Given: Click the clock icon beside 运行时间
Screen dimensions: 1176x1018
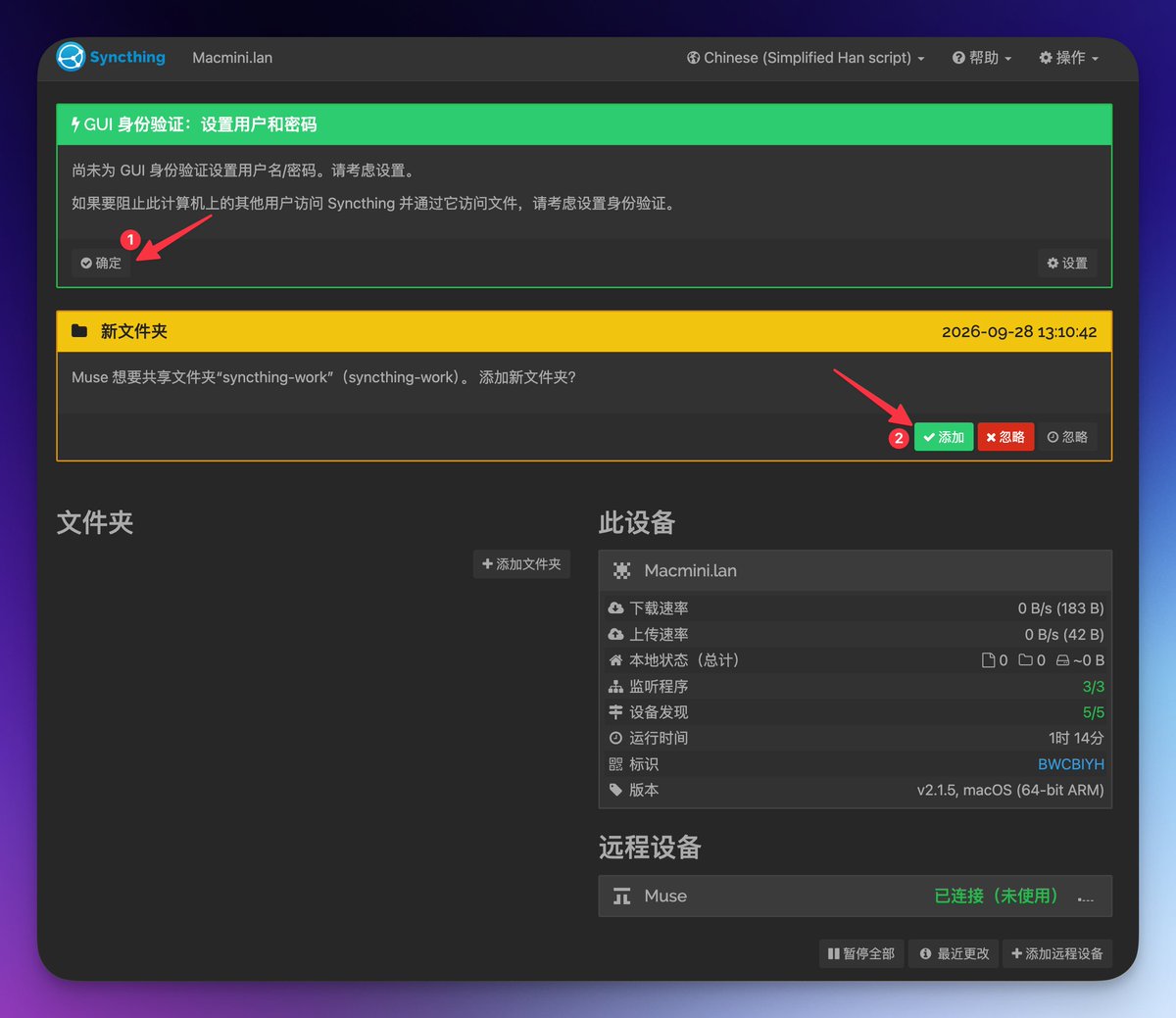Looking at the screenshot, I should pyautogui.click(x=615, y=738).
